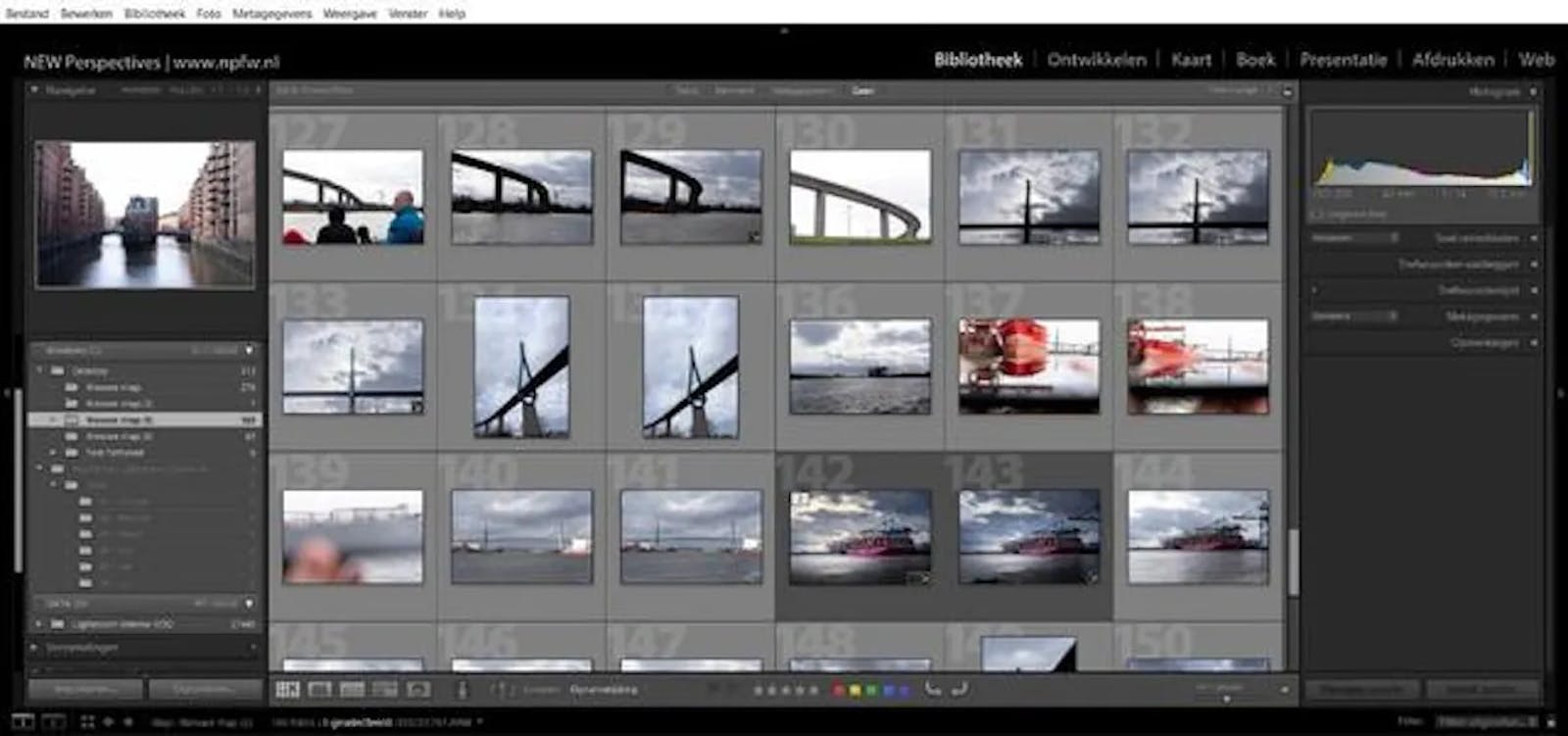The height and width of the screenshot is (736, 1568).
Task: Click the filmstrip grid shortcut icon
Action: [x=87, y=722]
